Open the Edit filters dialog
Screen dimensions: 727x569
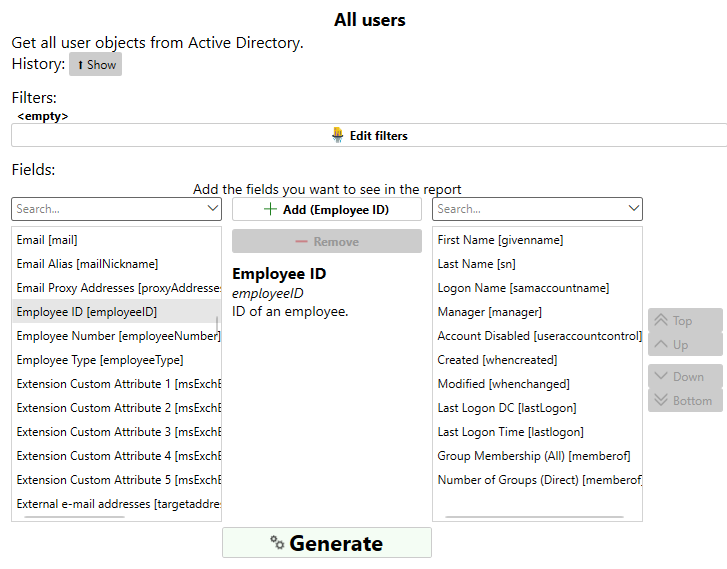[x=369, y=135]
